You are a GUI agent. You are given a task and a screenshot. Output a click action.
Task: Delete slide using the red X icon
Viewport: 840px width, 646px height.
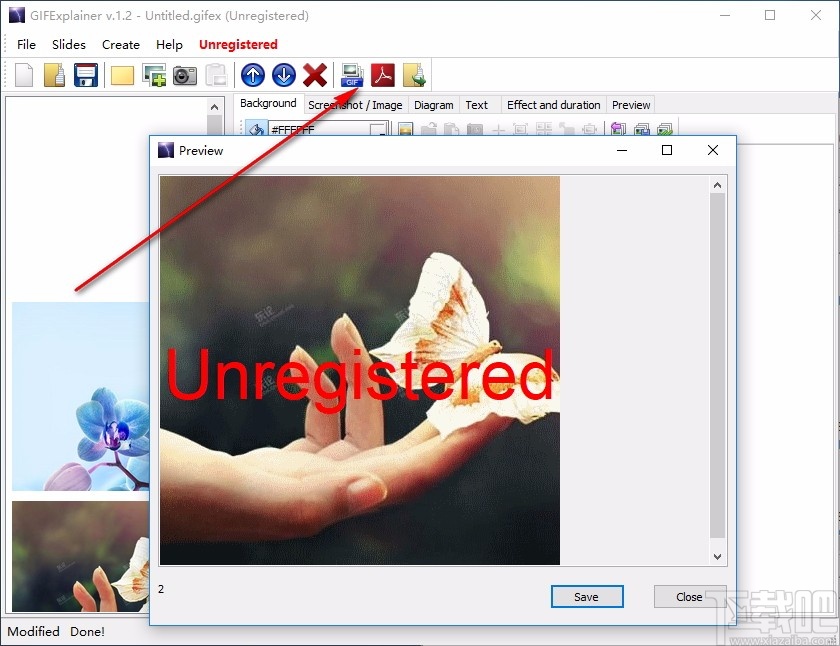coord(315,75)
